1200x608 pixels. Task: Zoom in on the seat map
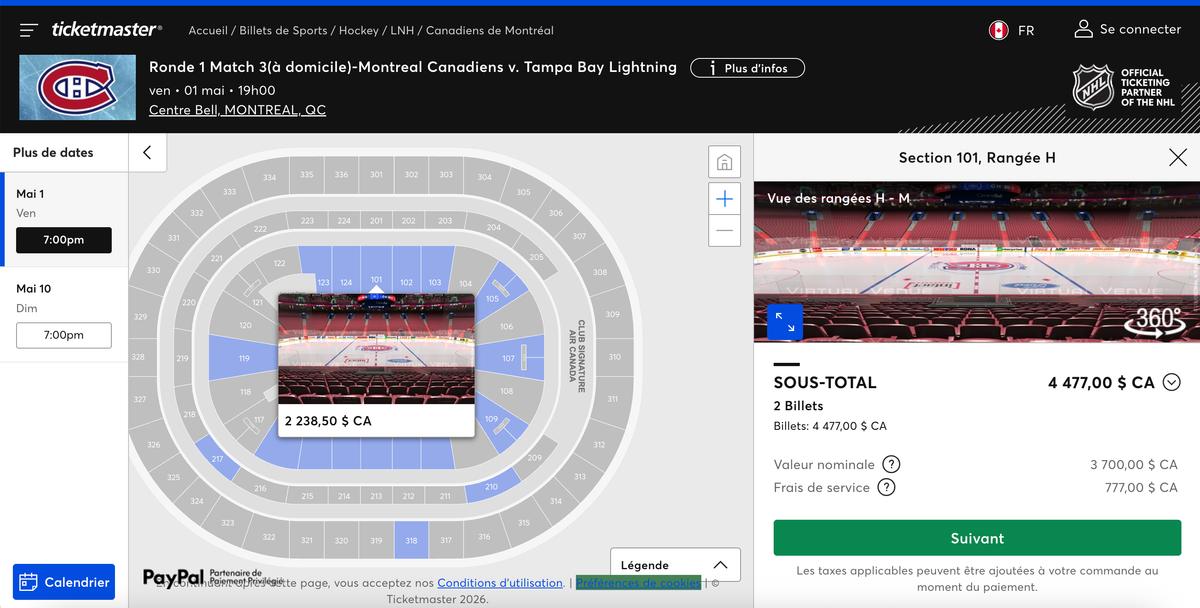point(724,199)
